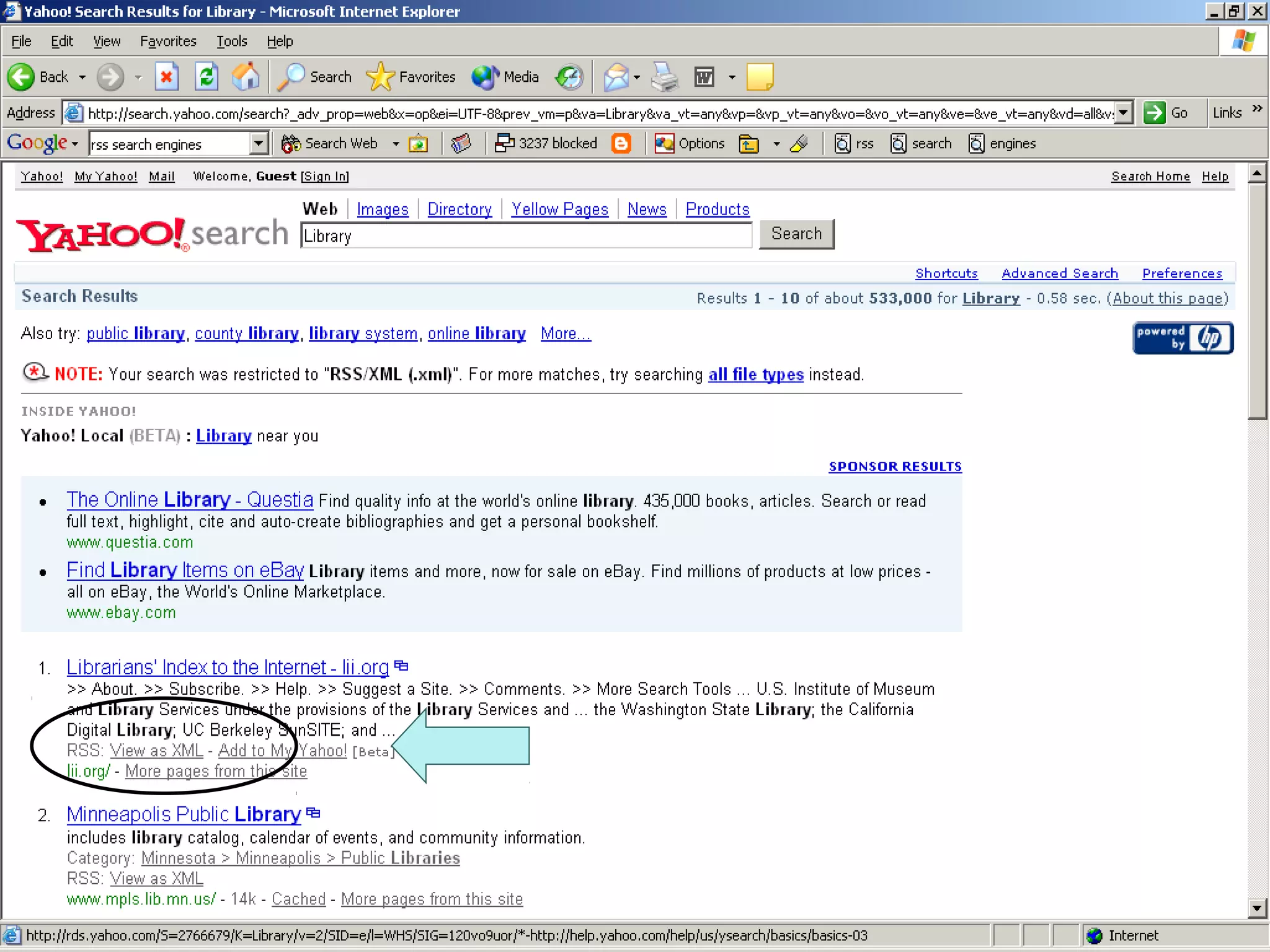Expand the Address bar dropdown
Screen dimensions: 1270x952
tap(1124, 113)
